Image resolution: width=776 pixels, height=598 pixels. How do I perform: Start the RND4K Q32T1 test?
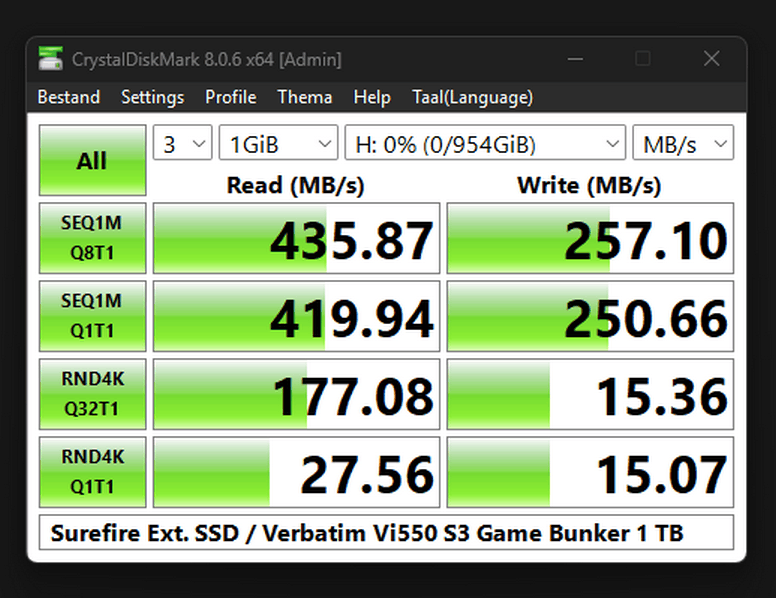pyautogui.click(x=93, y=394)
